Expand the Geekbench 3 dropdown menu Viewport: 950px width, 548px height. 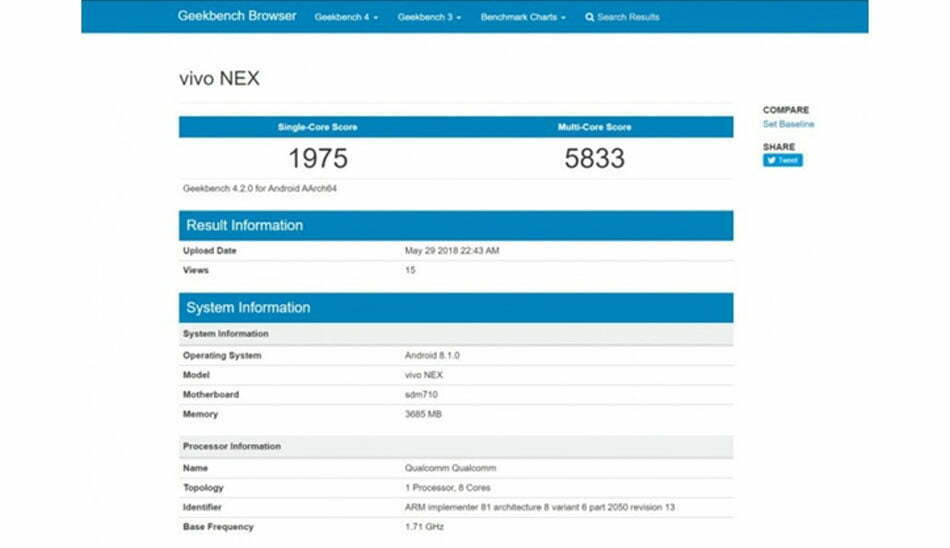[429, 17]
